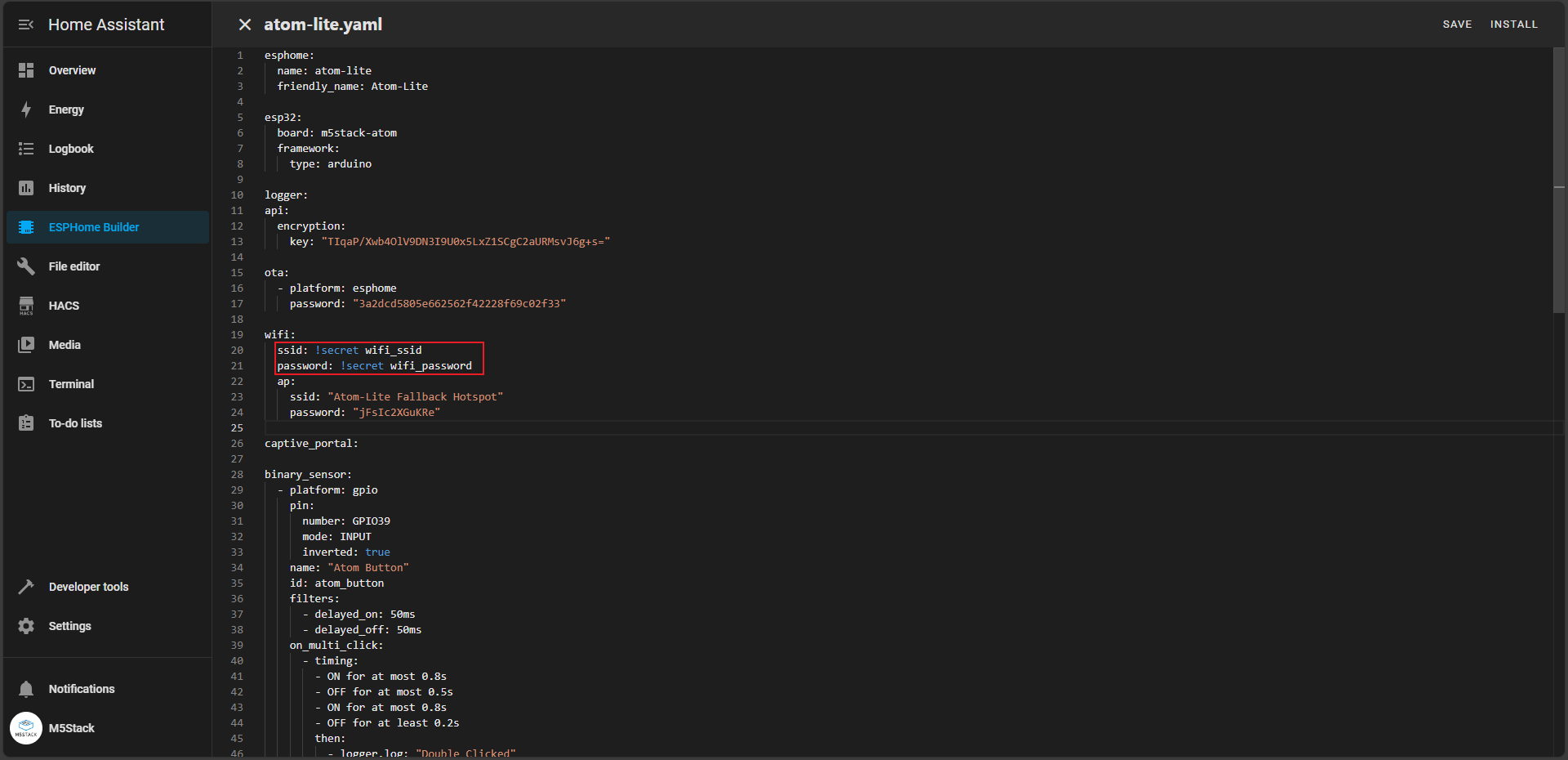Open Developer tools label
Viewport: 1568px width, 760px height.
88,587
